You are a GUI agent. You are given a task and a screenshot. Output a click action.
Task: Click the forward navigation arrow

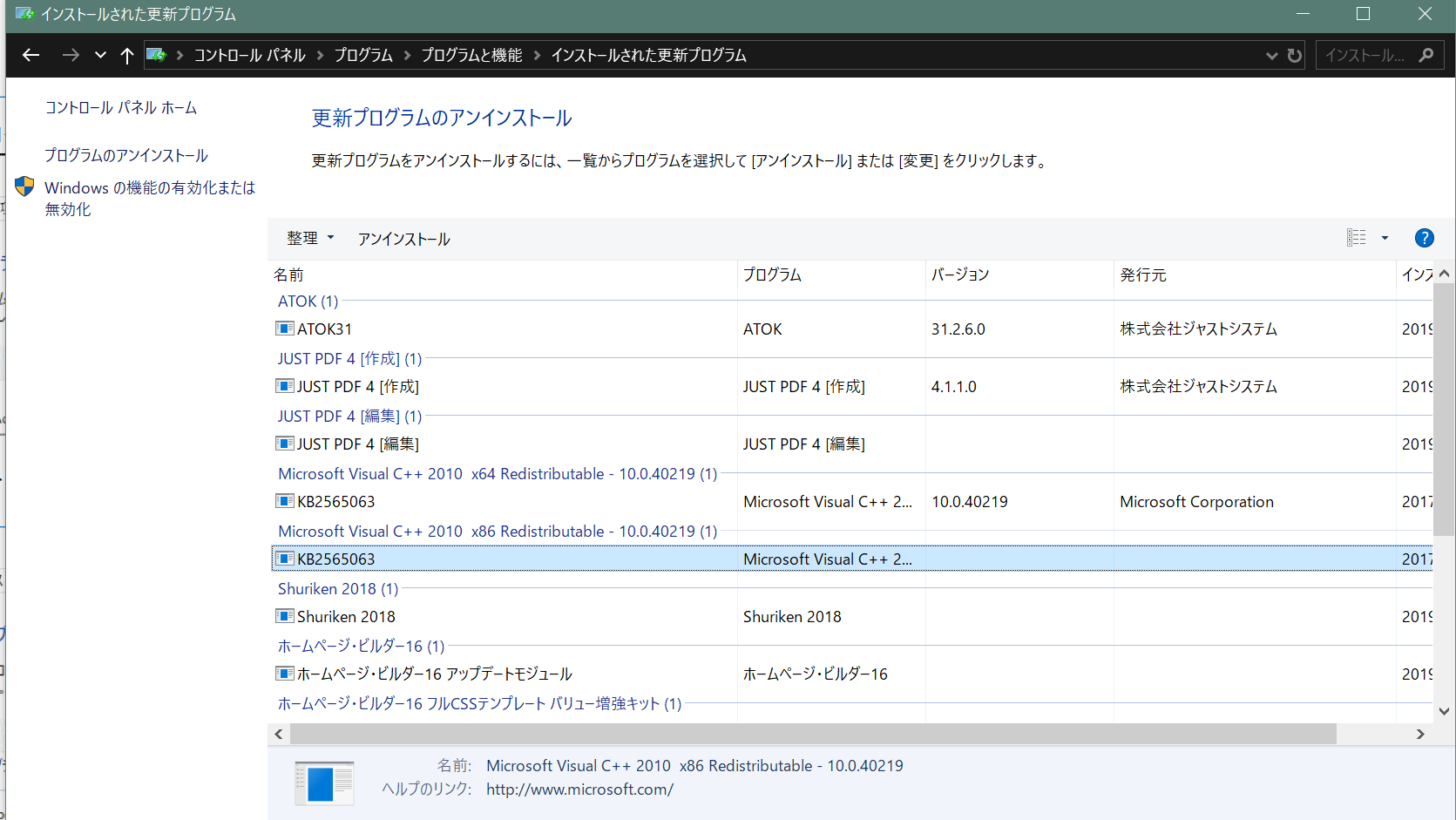(x=71, y=55)
